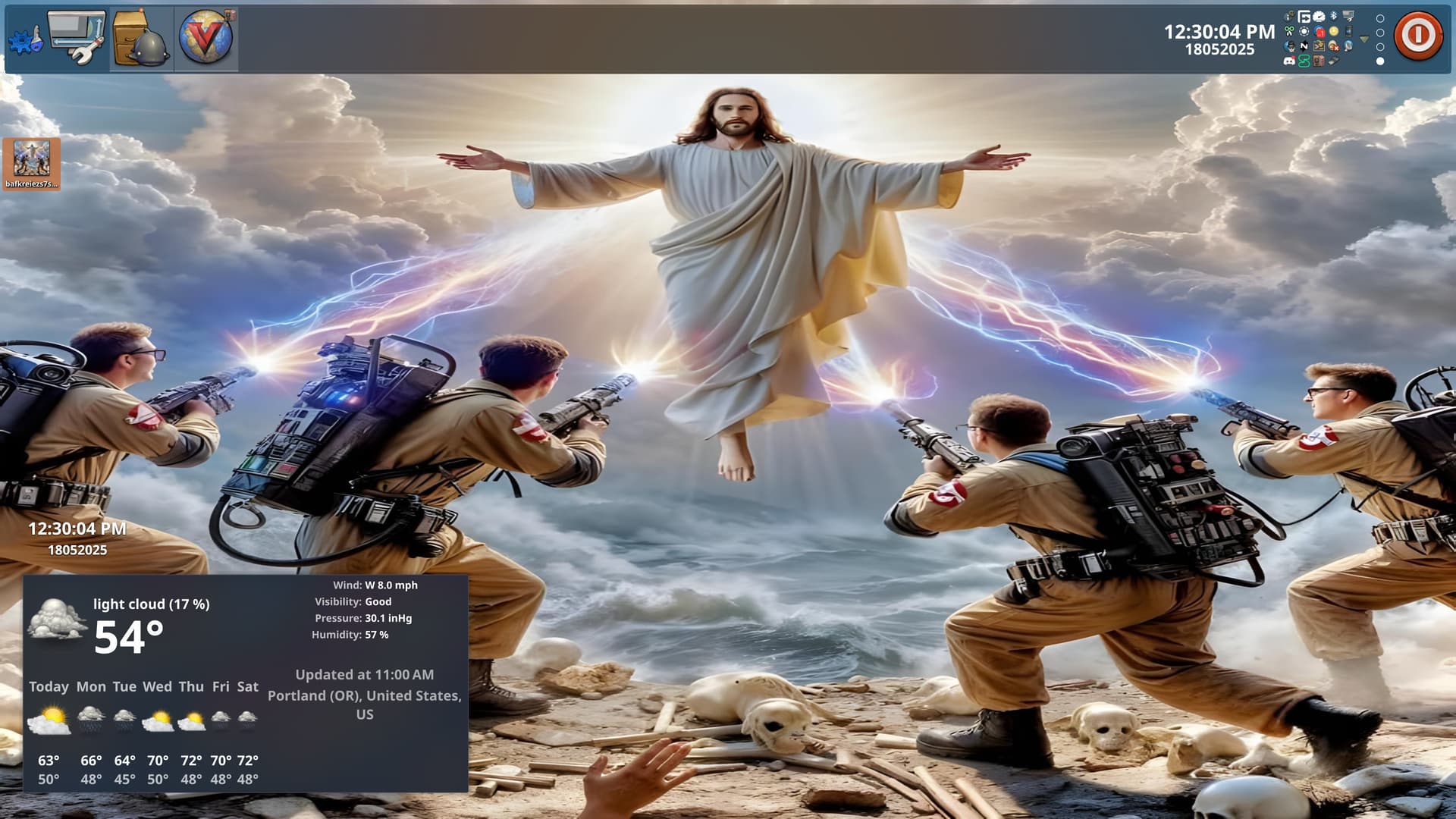Select the Thu forecast column
Screen dimensions: 1456x819
pyautogui.click(x=191, y=732)
